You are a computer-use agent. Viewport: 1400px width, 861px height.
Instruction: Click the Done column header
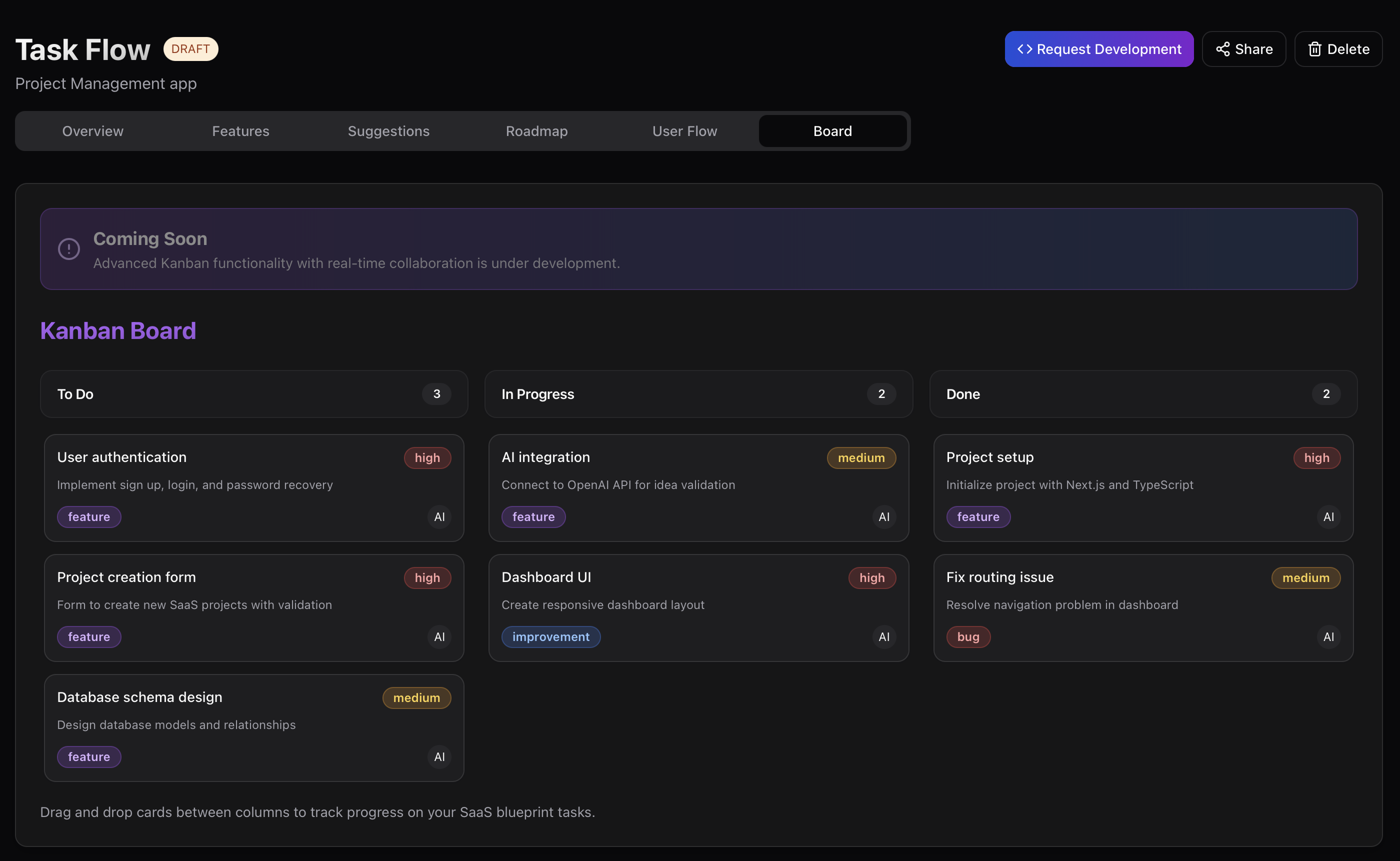click(x=962, y=394)
